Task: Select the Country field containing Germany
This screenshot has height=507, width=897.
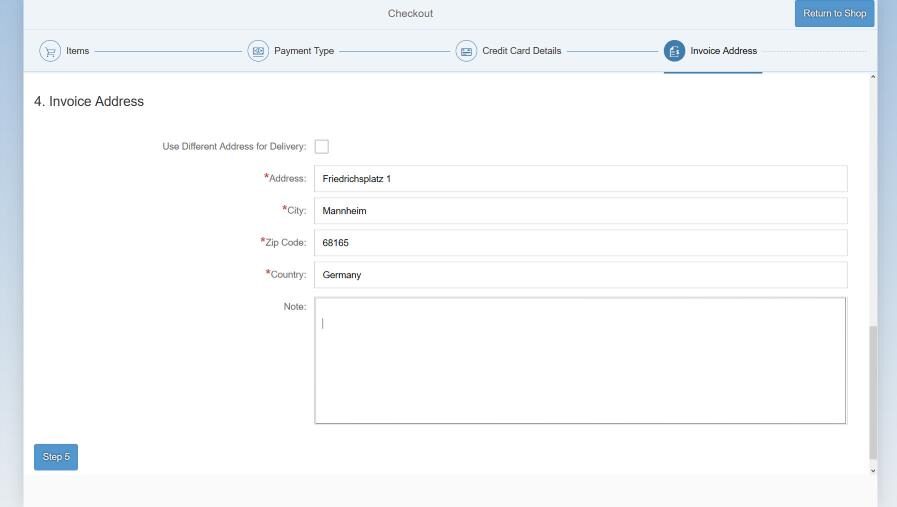Action: (580, 275)
